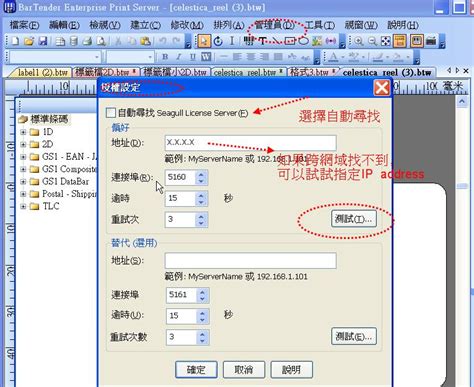Click the Database setup cylinder icon
The height and width of the screenshot is (387, 474).
(74, 41)
